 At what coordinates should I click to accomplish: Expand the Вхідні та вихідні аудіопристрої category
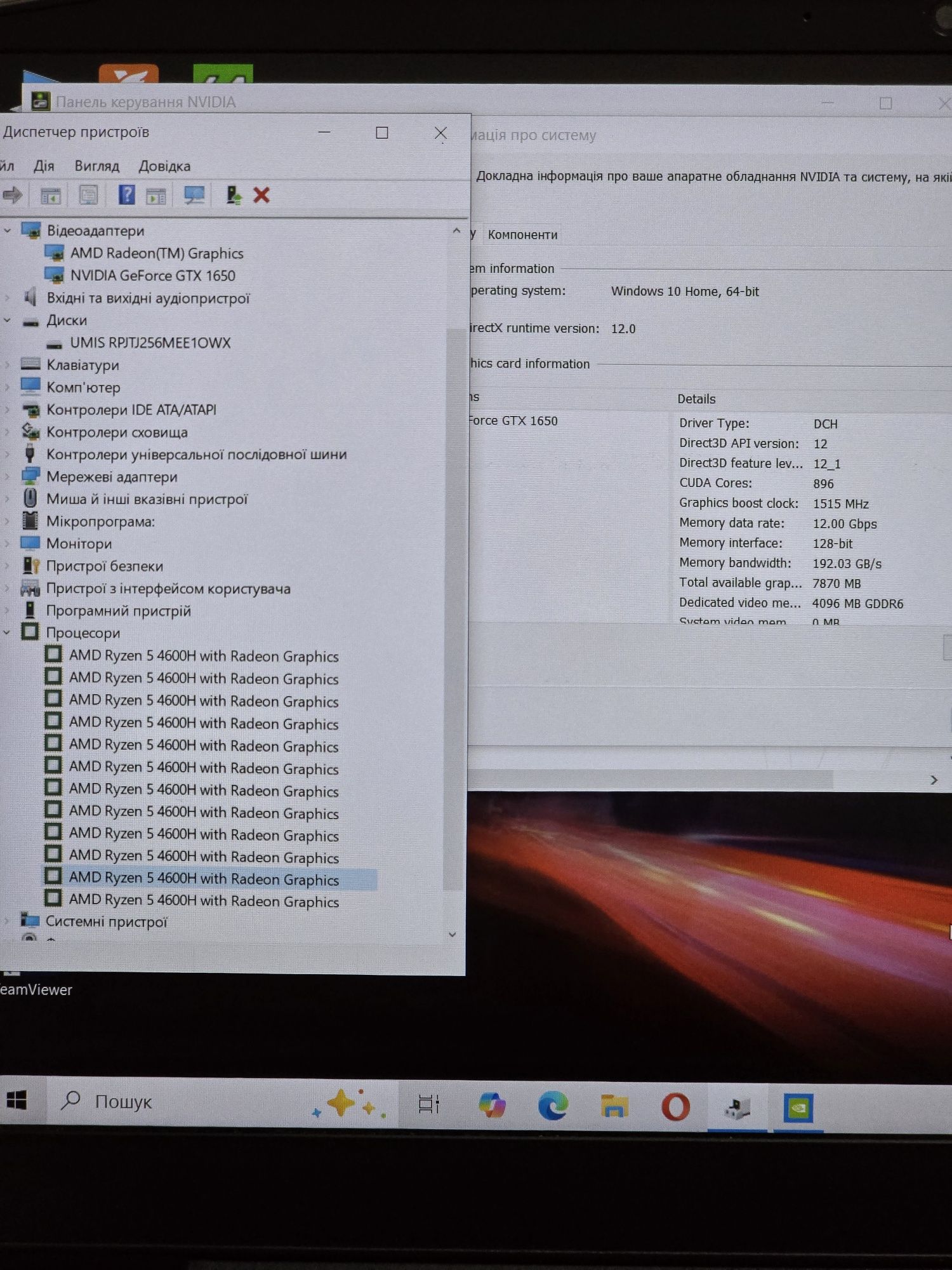8,297
